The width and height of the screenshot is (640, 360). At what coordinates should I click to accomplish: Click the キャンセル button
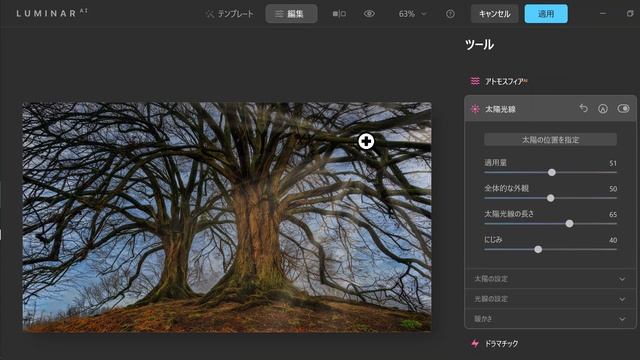(494, 14)
